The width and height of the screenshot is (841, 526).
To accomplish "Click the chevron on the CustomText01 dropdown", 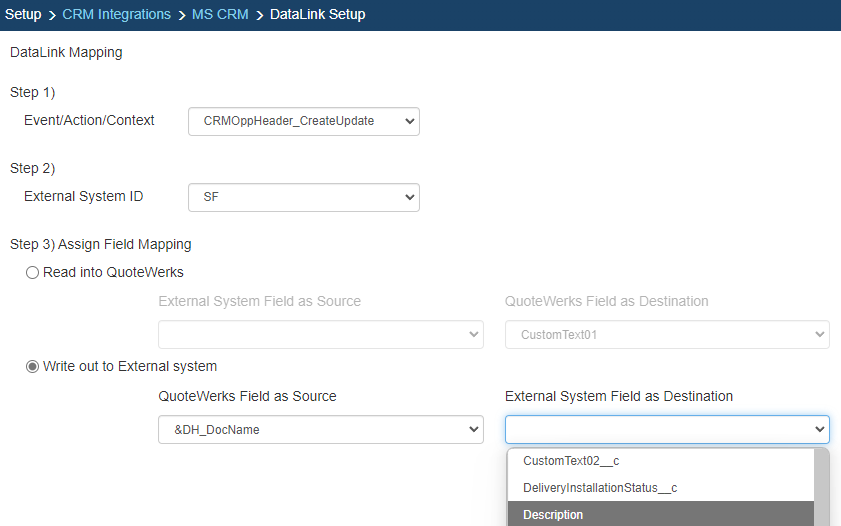I will point(819,335).
